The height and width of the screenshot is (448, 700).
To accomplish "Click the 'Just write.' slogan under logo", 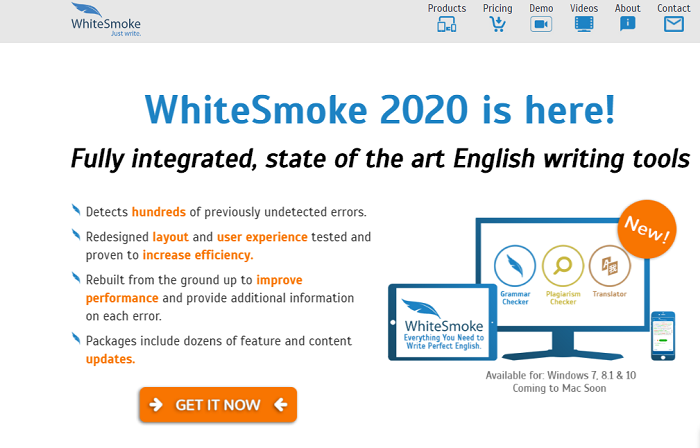I will [x=126, y=33].
